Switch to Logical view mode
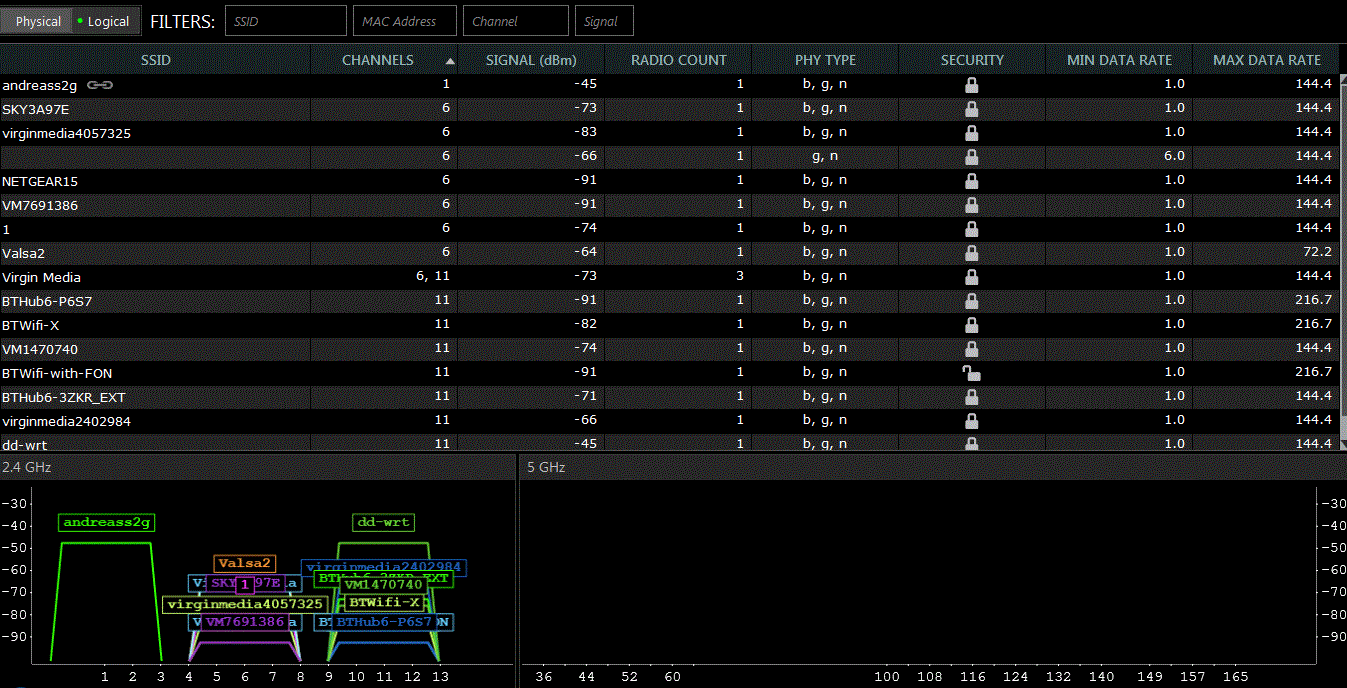Screen dimensions: 1347x688 pyautogui.click(x=106, y=21)
